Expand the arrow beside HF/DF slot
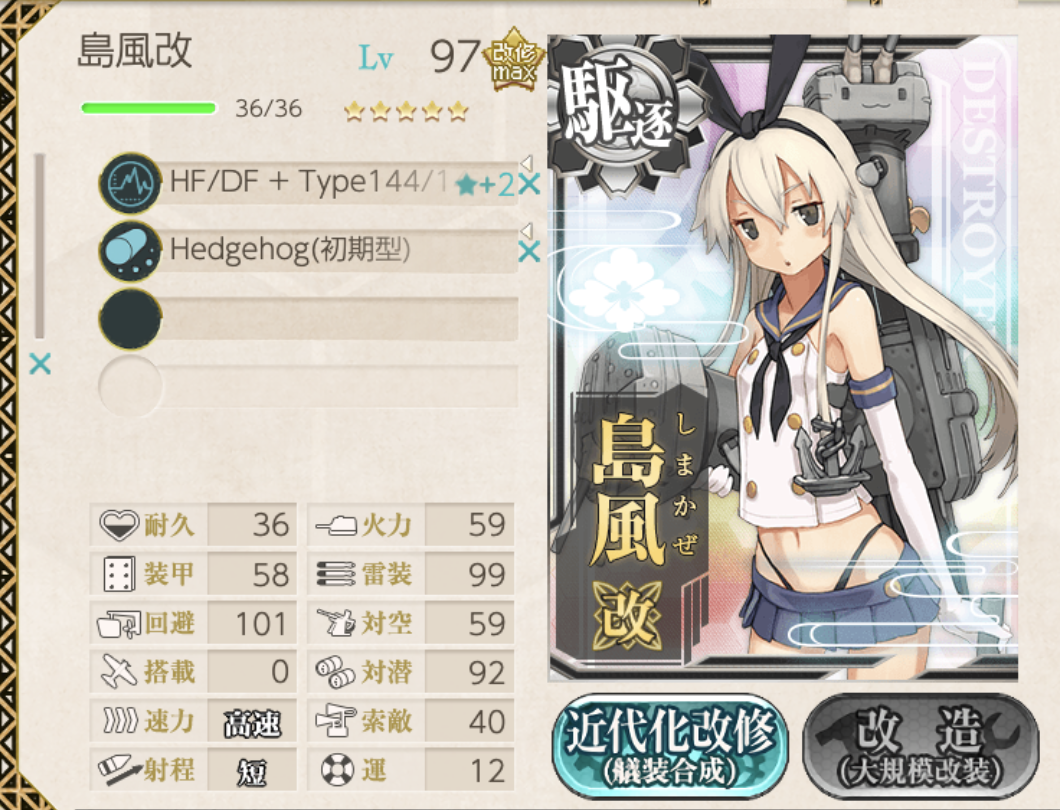This screenshot has width=1060, height=810. pos(527,162)
